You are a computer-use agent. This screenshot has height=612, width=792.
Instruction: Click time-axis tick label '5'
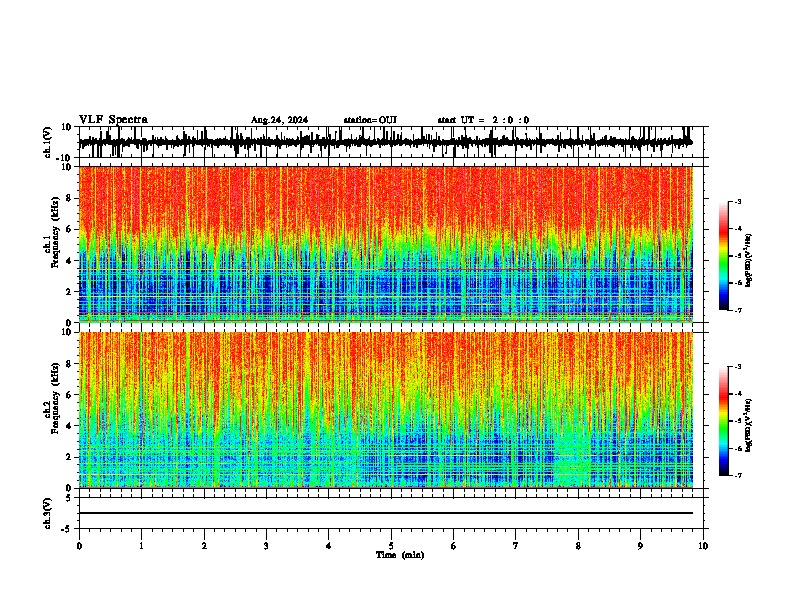pos(391,546)
